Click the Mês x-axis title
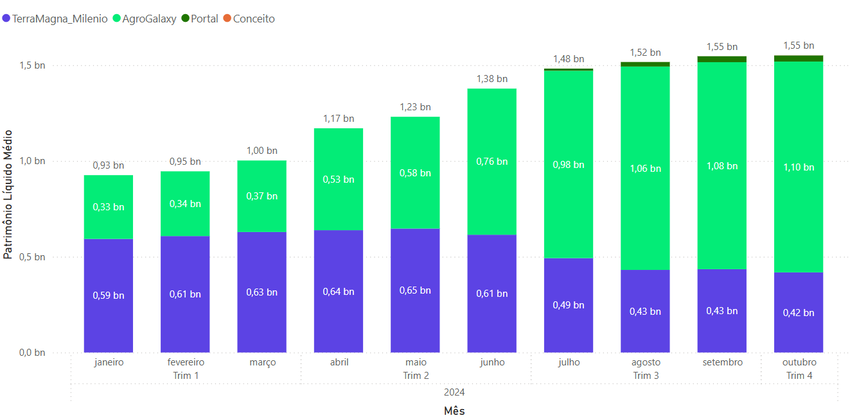The width and height of the screenshot is (850, 418). coord(453,410)
